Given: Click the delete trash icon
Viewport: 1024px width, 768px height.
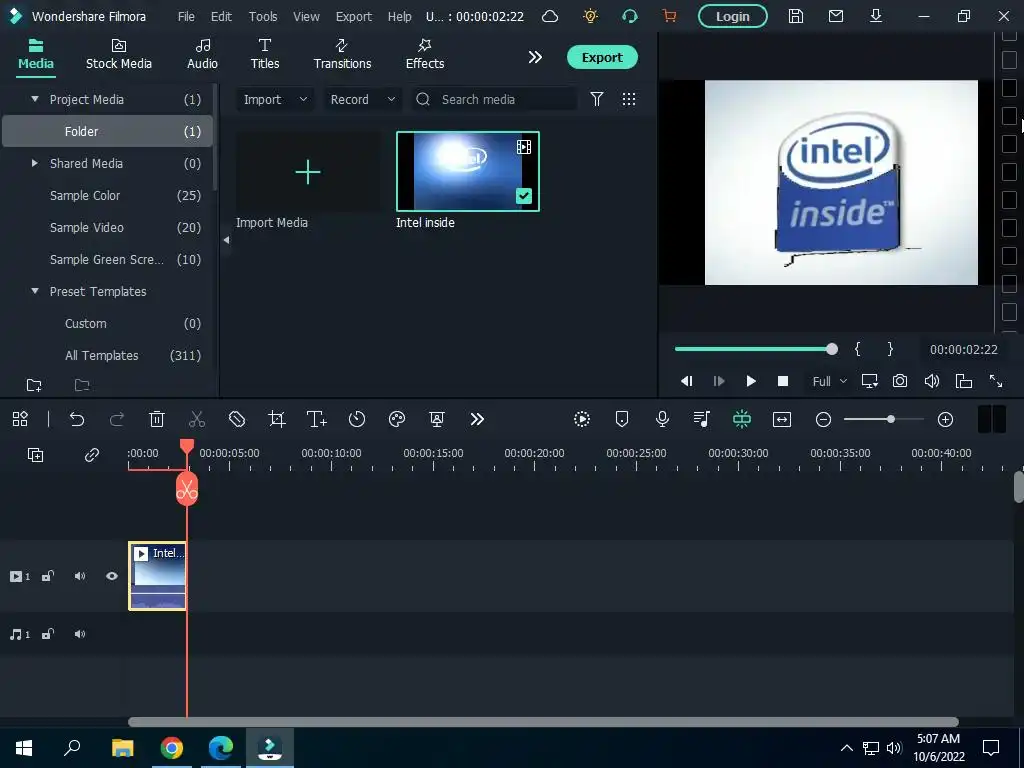Looking at the screenshot, I should pos(157,419).
